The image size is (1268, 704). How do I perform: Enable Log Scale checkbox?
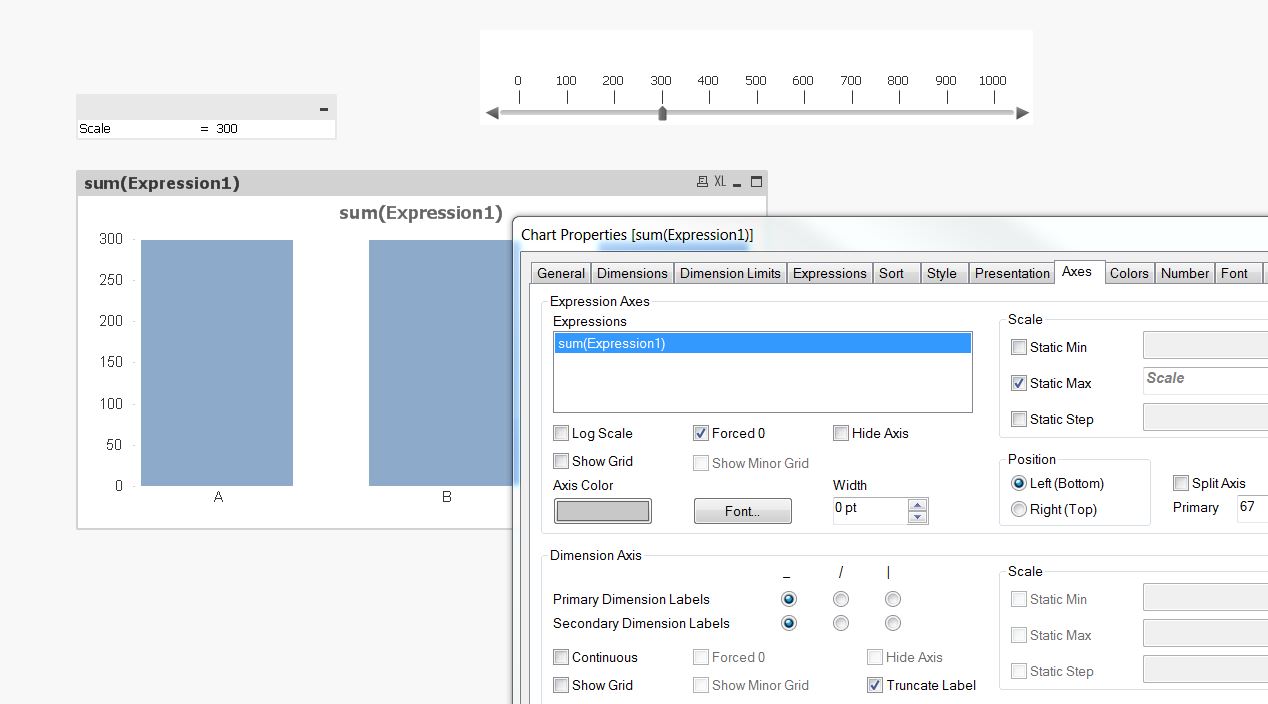tap(561, 433)
